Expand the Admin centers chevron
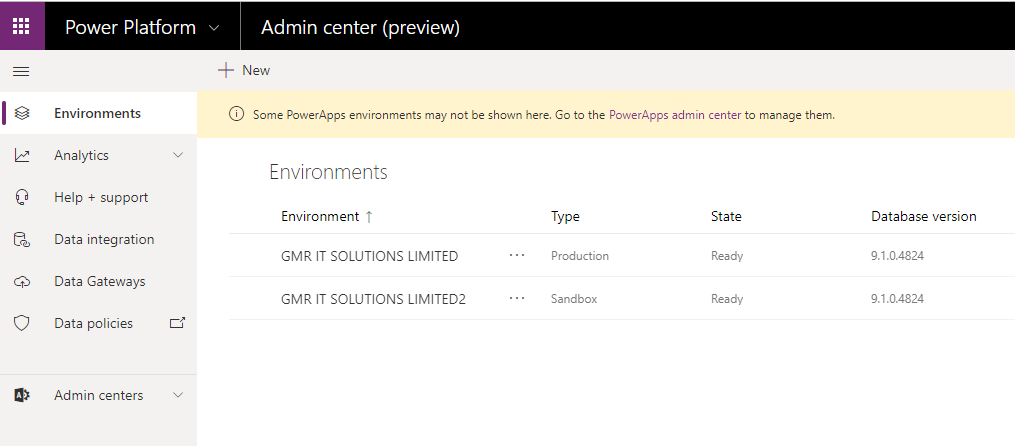The image size is (1015, 446). pyautogui.click(x=178, y=395)
